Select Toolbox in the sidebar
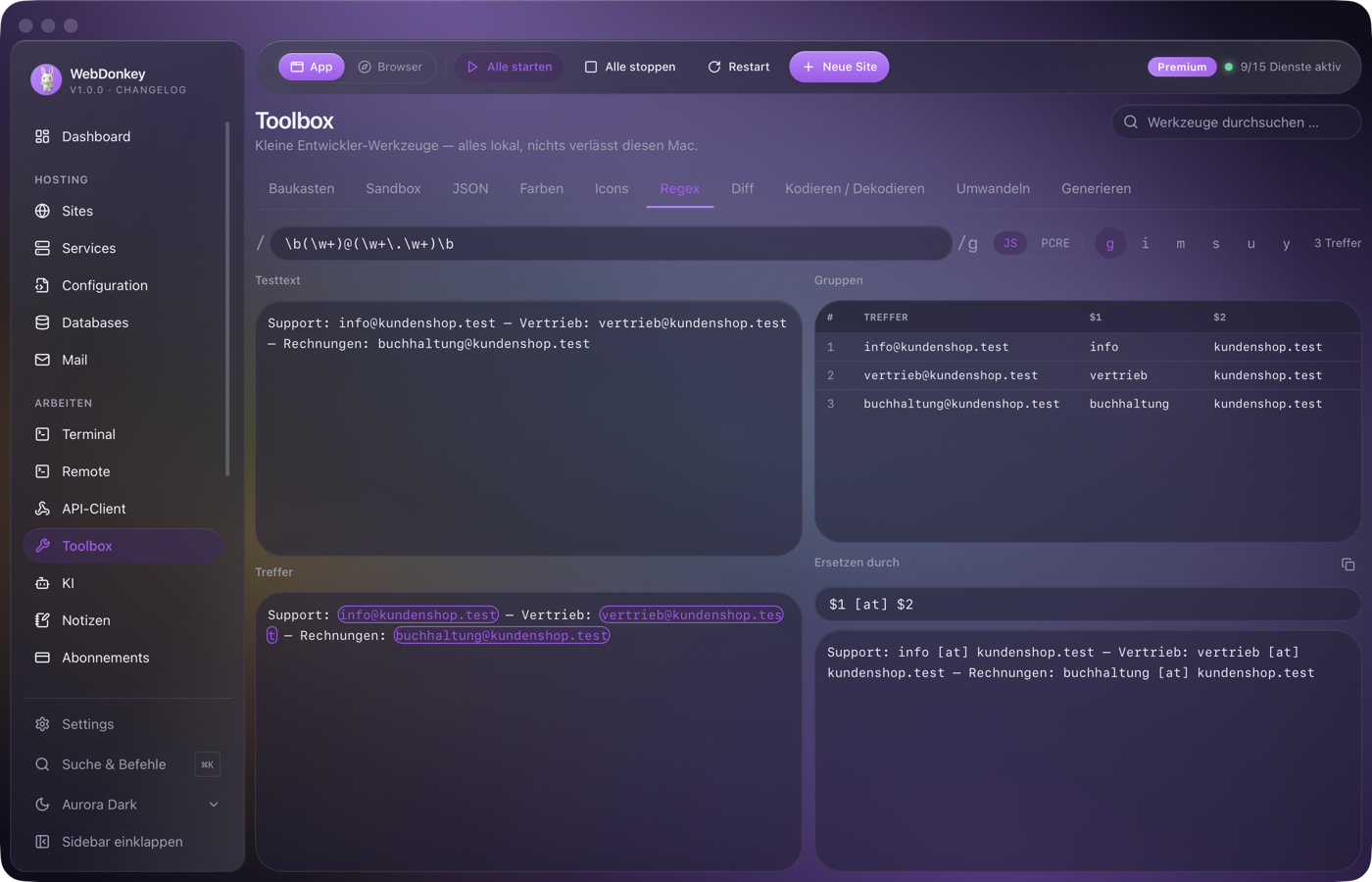Screen dimensions: 1372x882 (123, 546)
